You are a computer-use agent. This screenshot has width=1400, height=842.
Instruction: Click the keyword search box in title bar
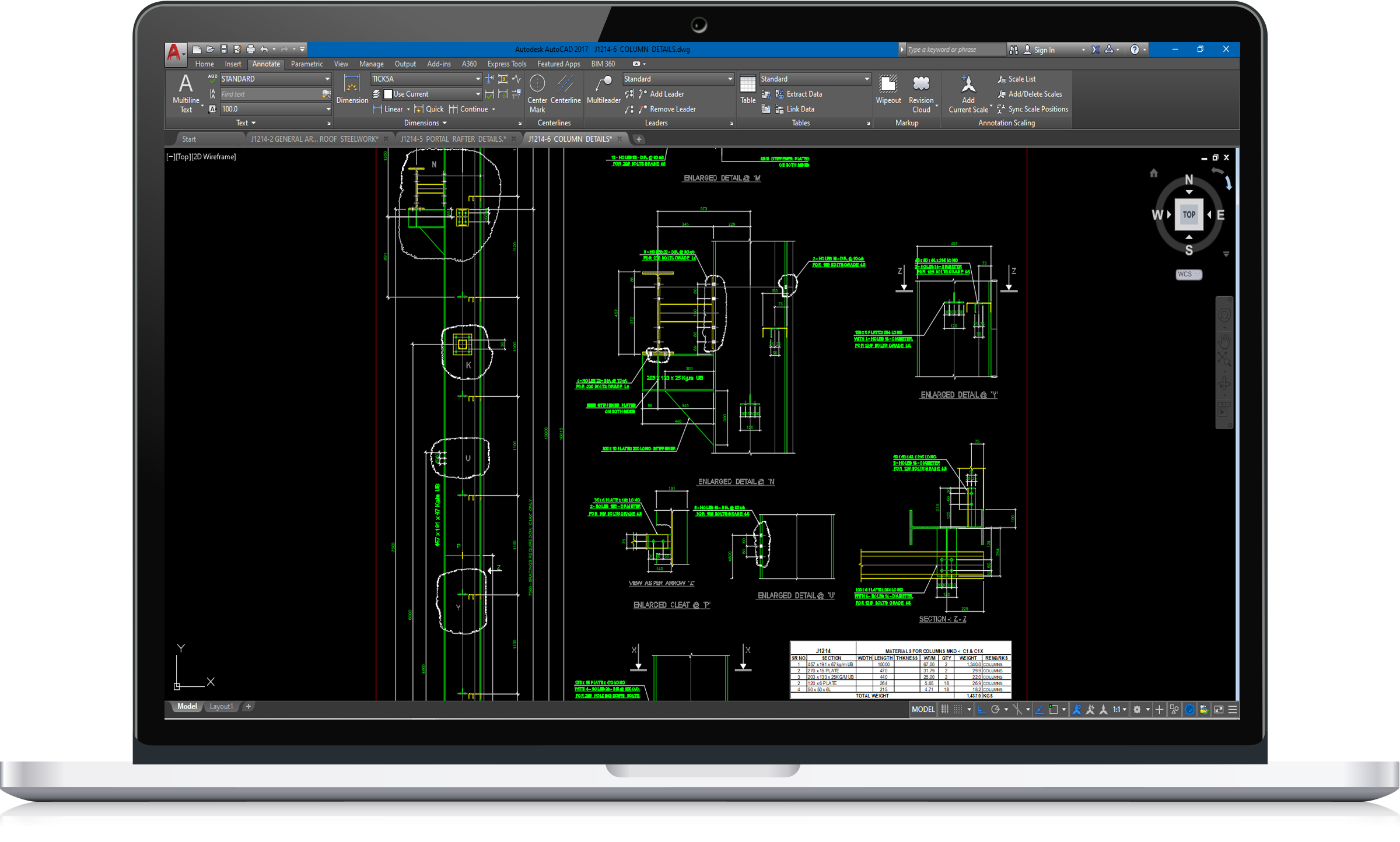pos(956,50)
